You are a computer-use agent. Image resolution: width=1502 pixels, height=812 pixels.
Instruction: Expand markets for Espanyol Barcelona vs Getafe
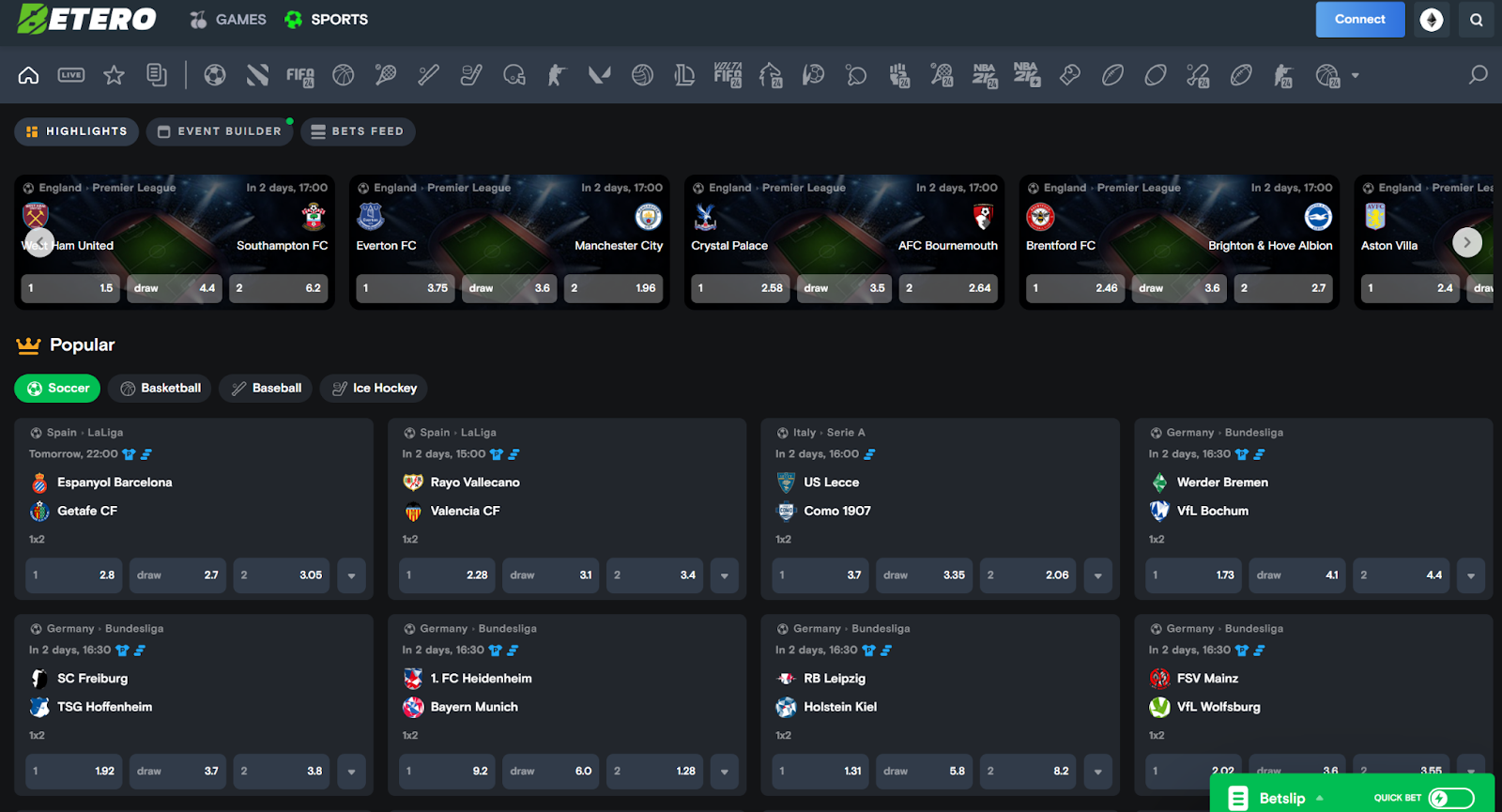tap(352, 575)
